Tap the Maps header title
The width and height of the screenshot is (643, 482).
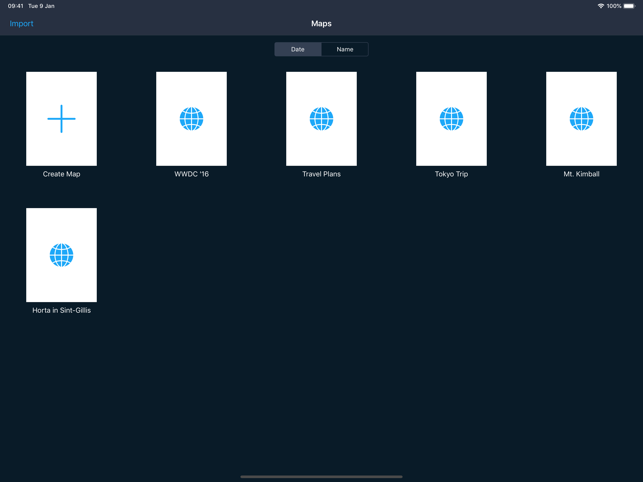321,23
